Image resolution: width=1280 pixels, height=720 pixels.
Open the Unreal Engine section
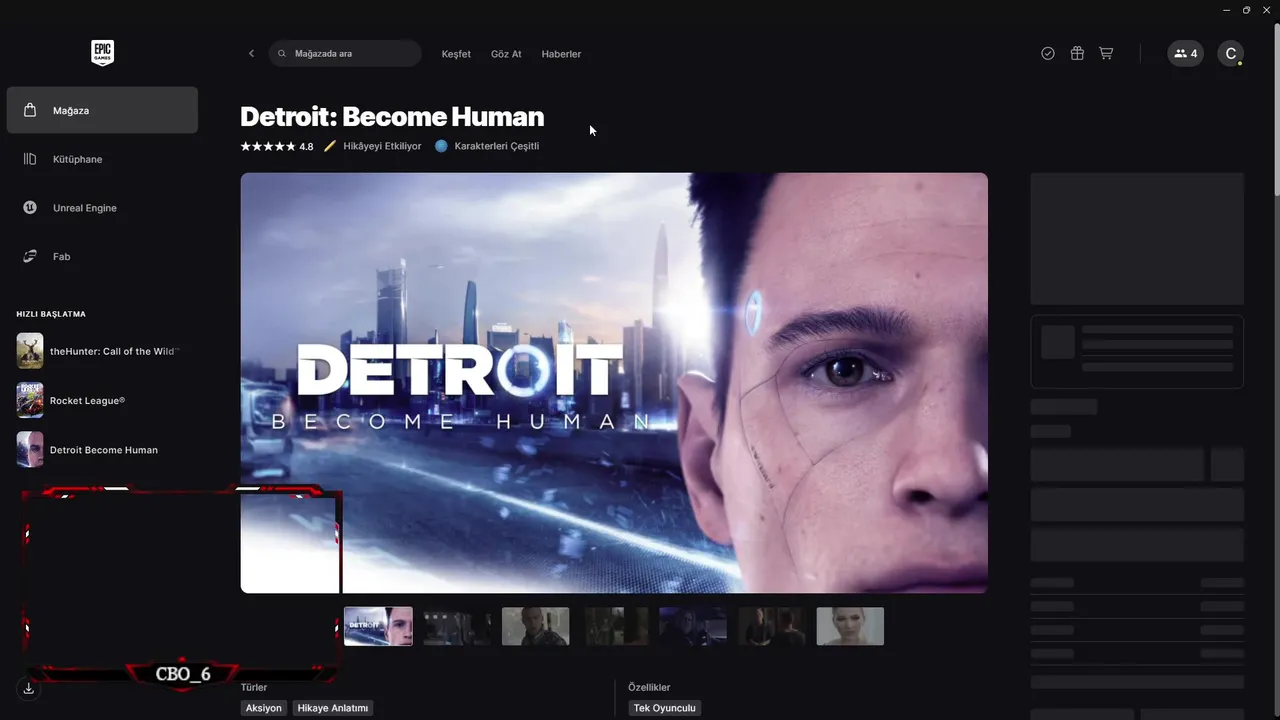tap(102, 208)
